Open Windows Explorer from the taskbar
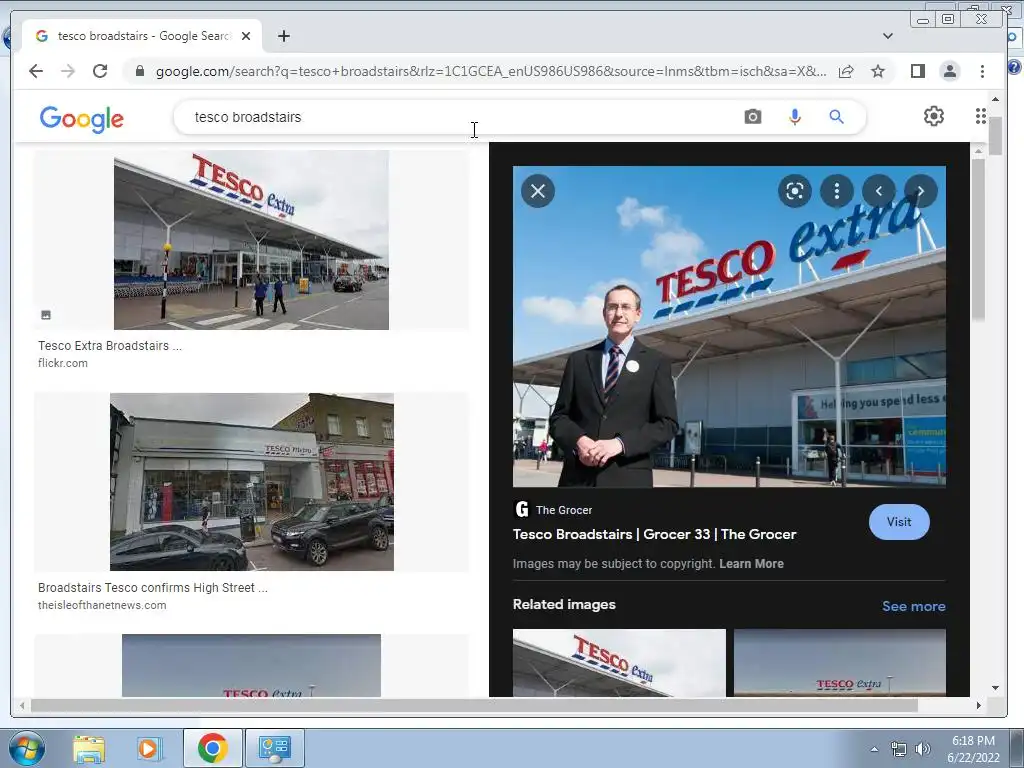 (x=88, y=748)
